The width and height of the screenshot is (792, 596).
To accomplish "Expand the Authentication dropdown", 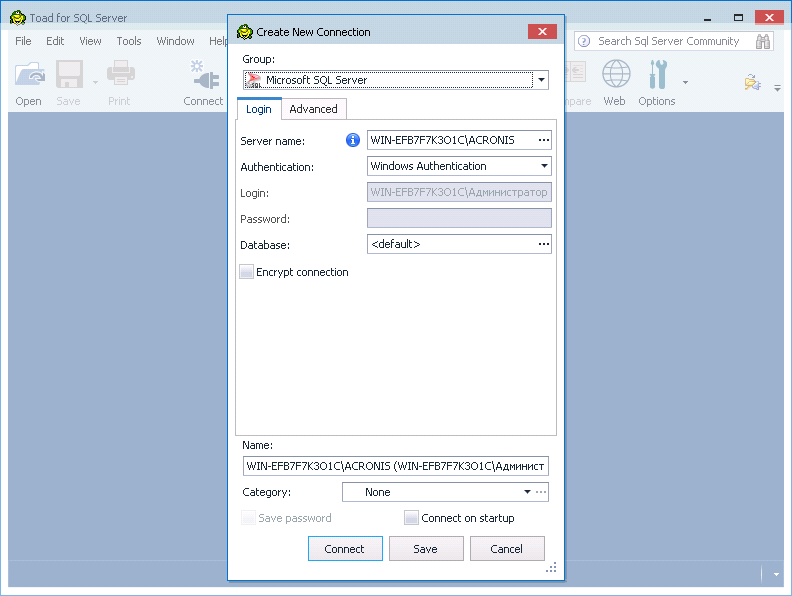I will coord(544,166).
